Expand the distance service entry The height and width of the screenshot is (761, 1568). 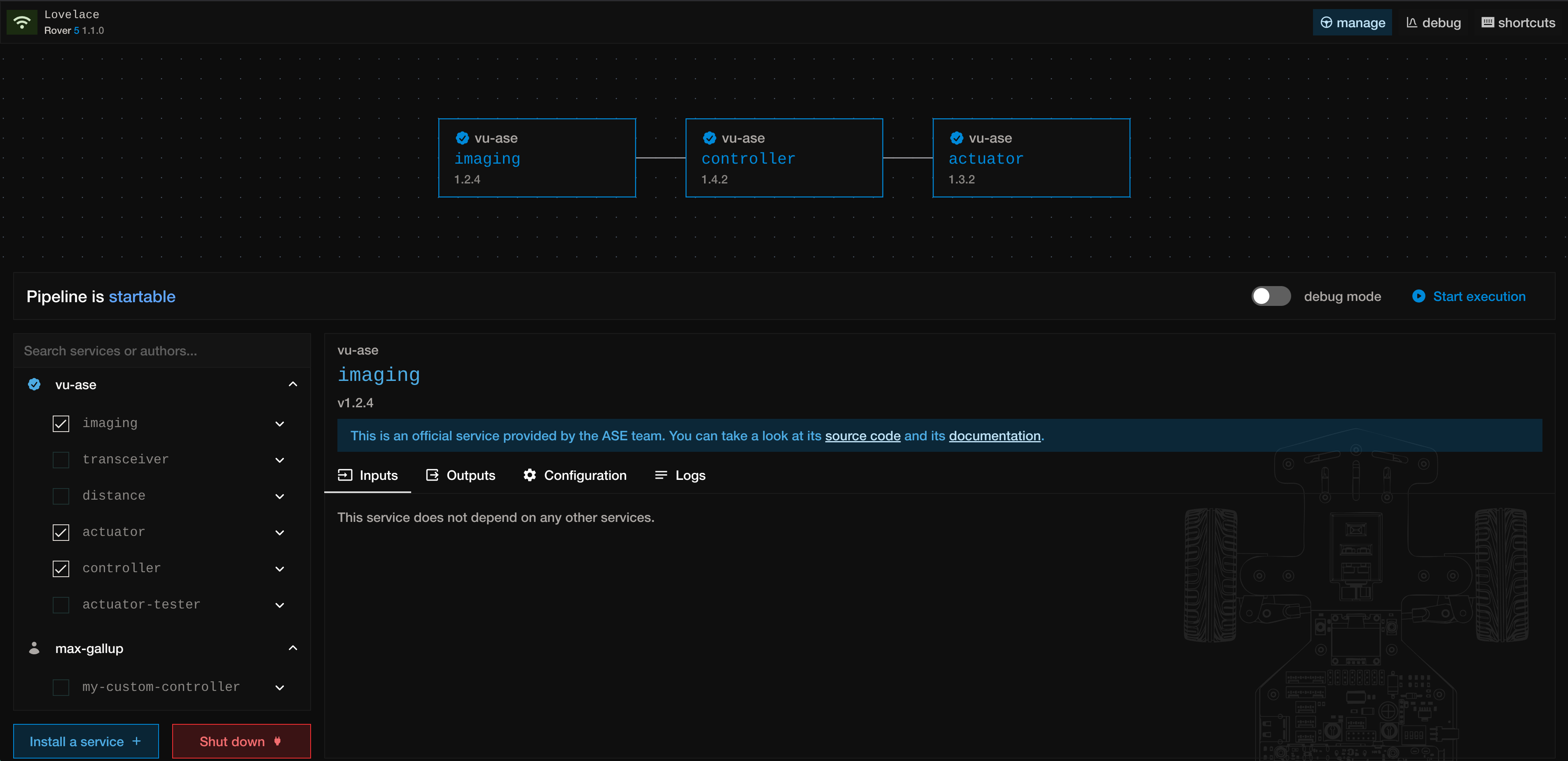(x=279, y=496)
